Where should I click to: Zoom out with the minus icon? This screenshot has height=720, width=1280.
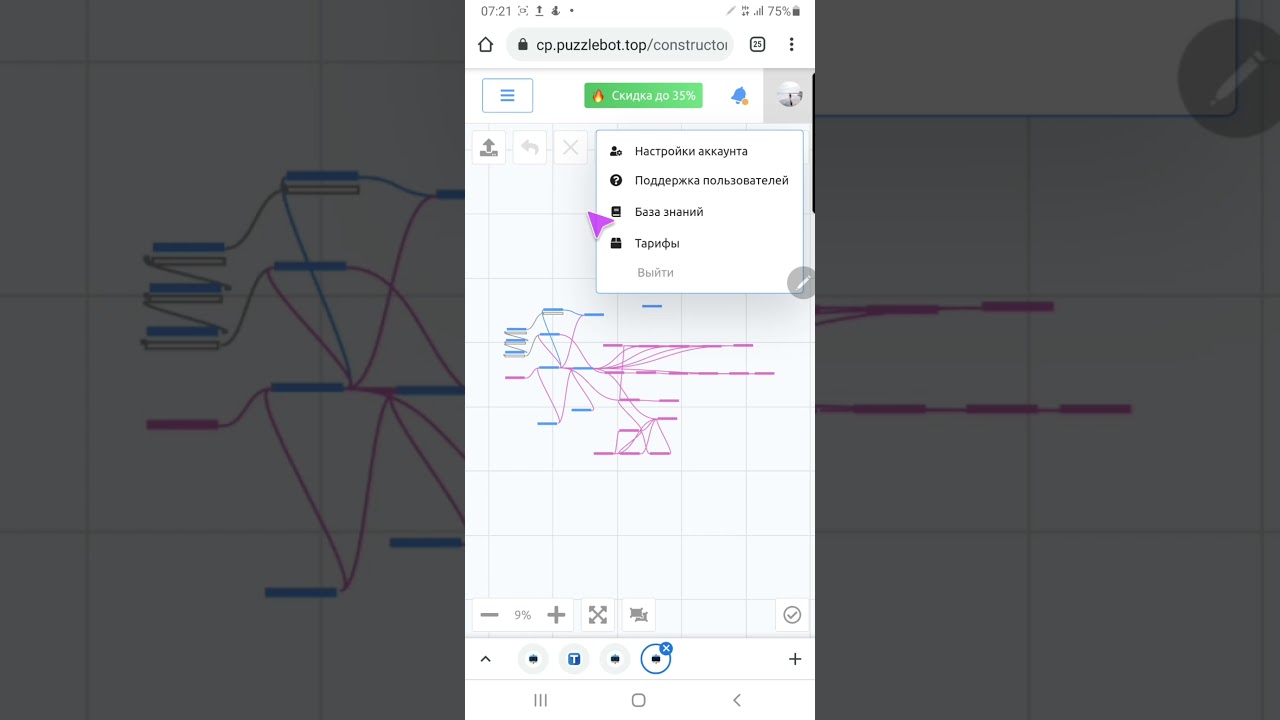pos(489,615)
